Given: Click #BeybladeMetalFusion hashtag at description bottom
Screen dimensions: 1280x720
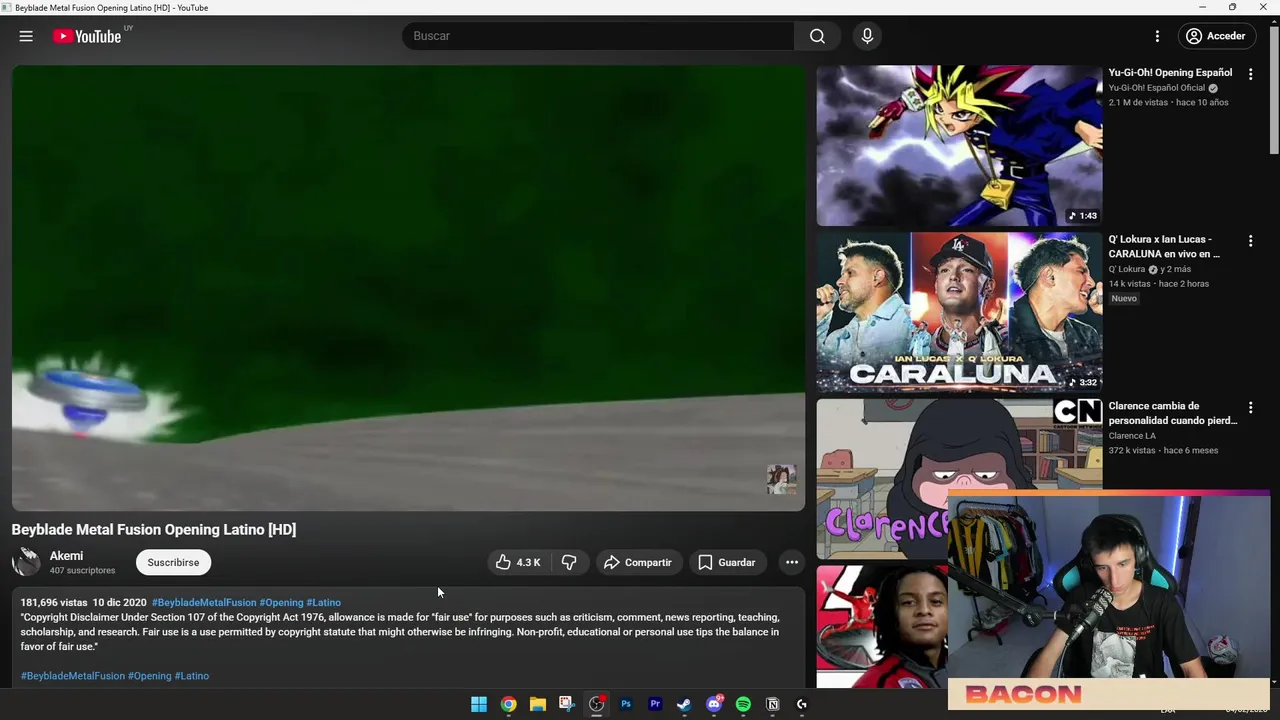Looking at the screenshot, I should coord(73,676).
